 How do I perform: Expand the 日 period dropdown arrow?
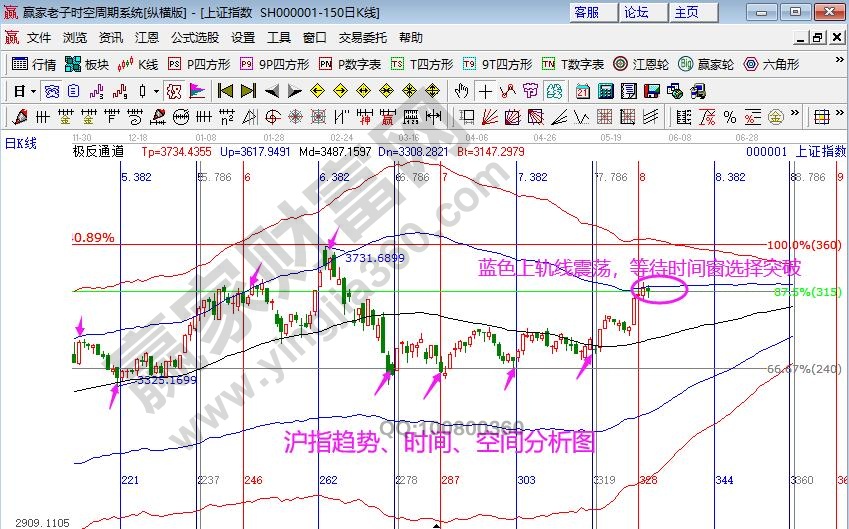point(33,91)
